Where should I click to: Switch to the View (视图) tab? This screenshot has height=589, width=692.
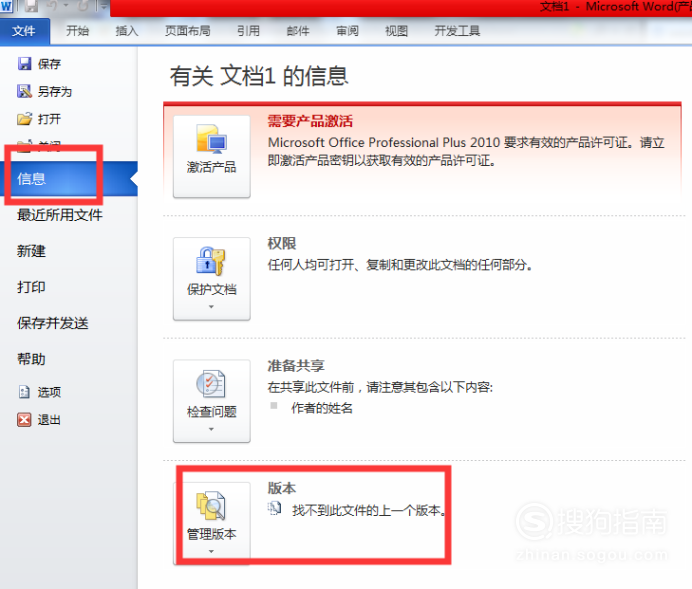pyautogui.click(x=396, y=31)
